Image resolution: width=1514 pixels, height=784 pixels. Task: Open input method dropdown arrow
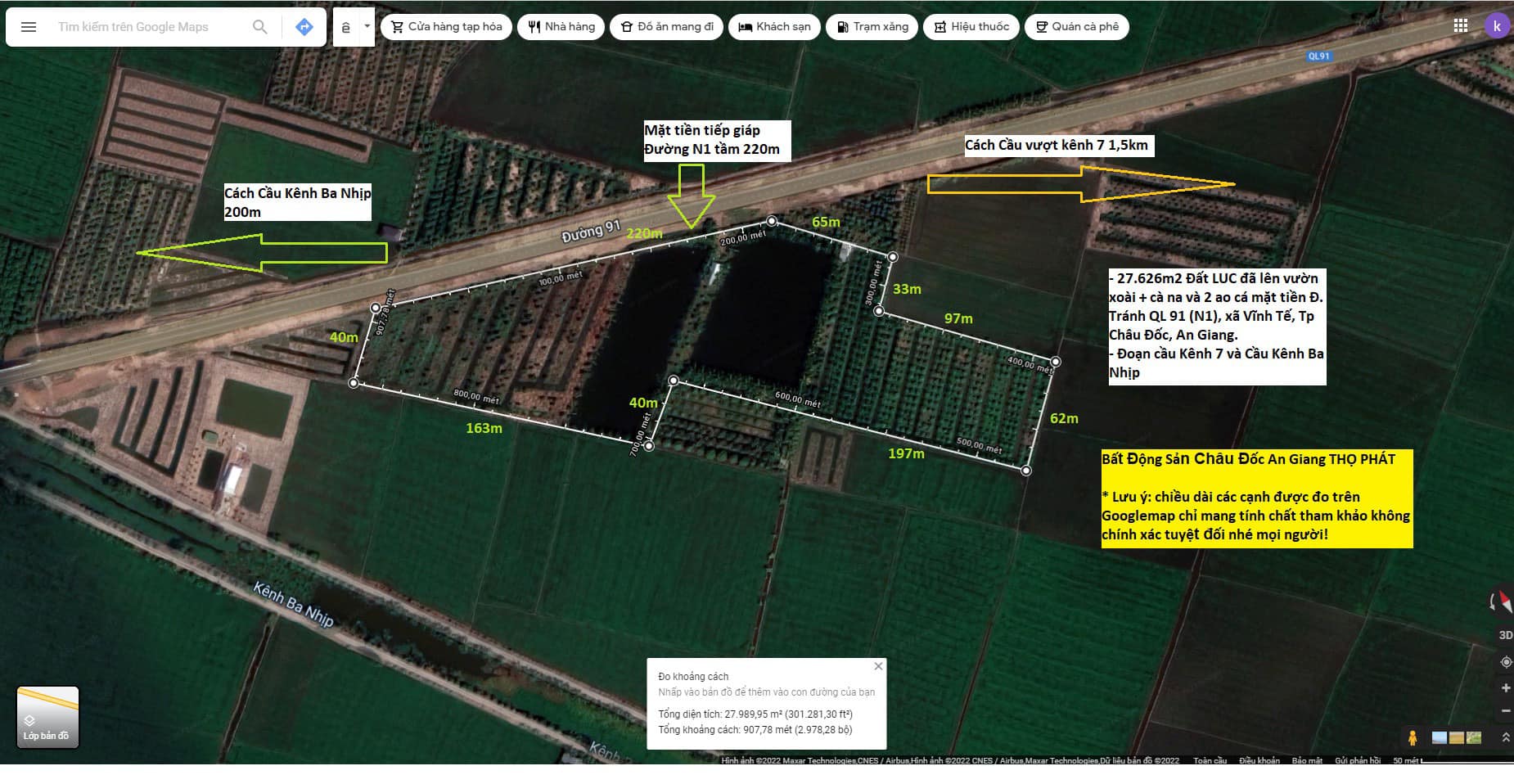pyautogui.click(x=367, y=26)
